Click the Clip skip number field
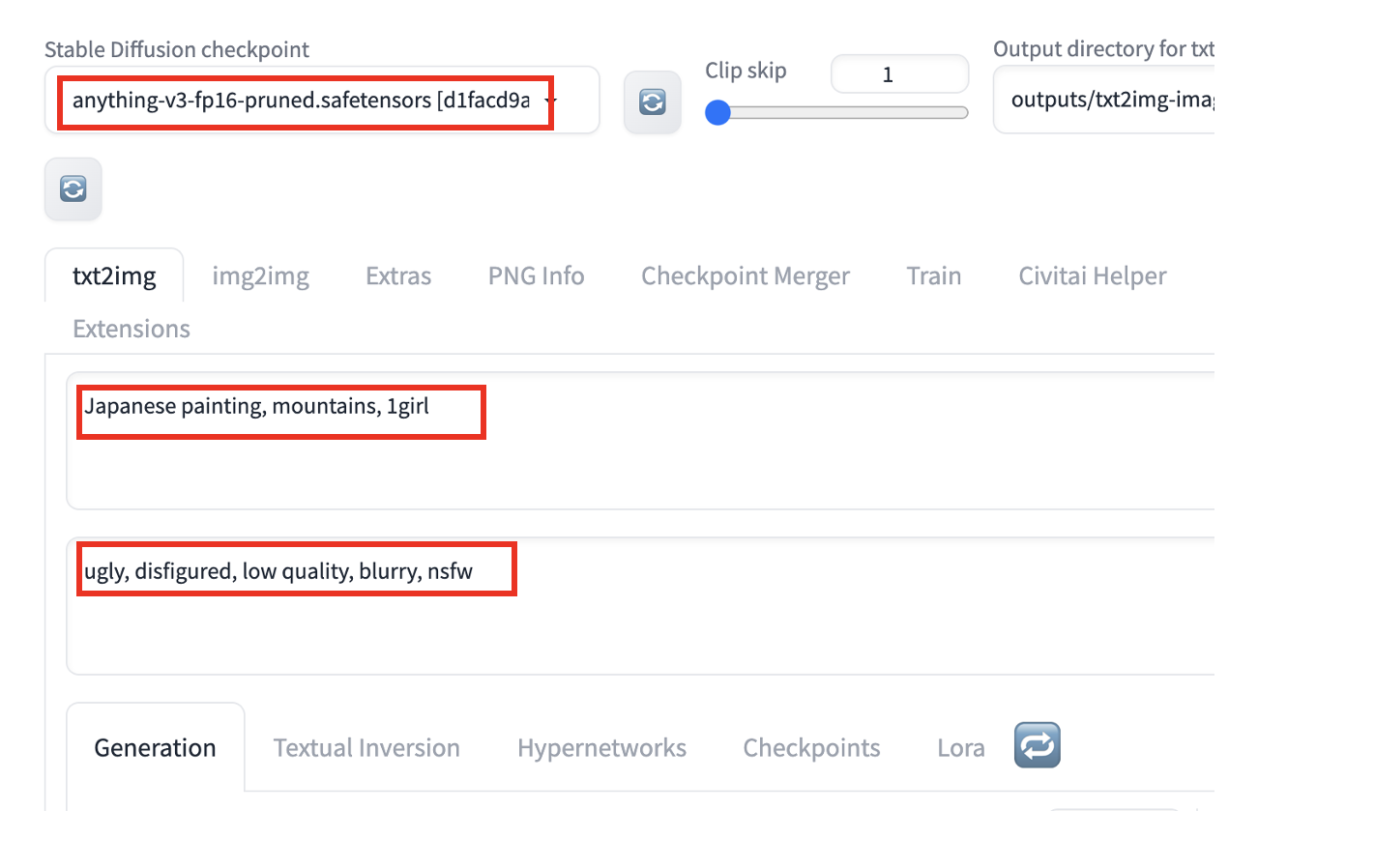 (x=898, y=74)
